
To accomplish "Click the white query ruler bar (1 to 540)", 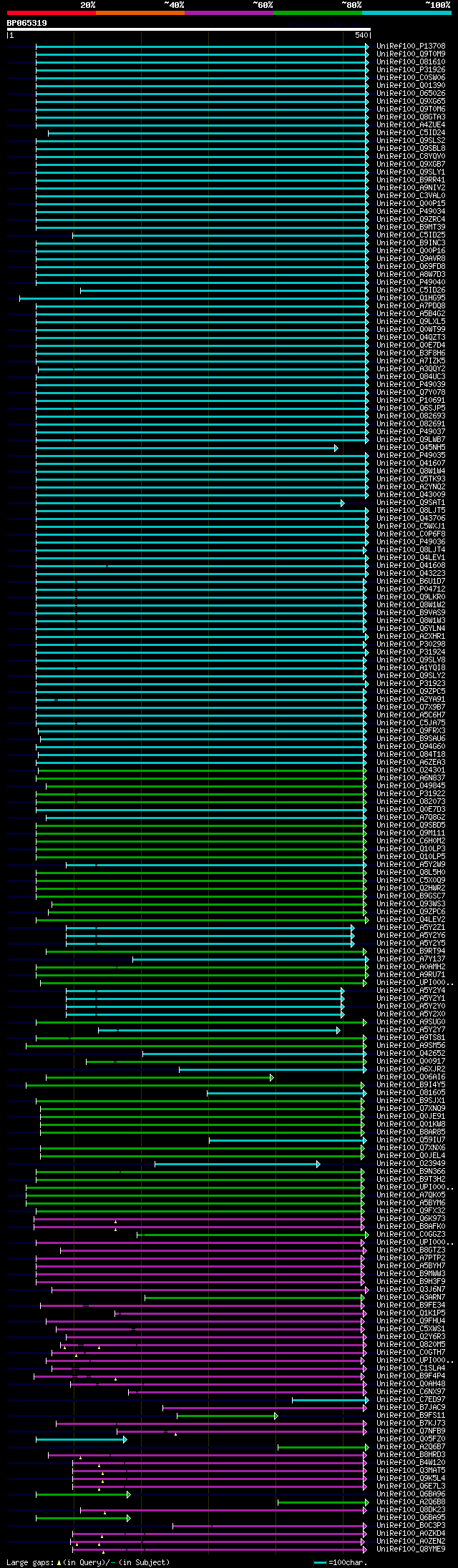I will pyautogui.click(x=189, y=29).
